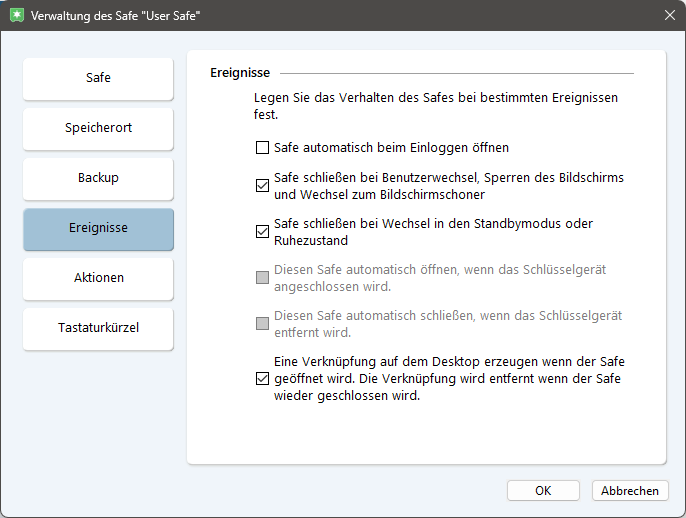Click greyed-out automatisch schließen Schlüsselgerät checkbox
Screen dimensions: 686x518
(263, 323)
